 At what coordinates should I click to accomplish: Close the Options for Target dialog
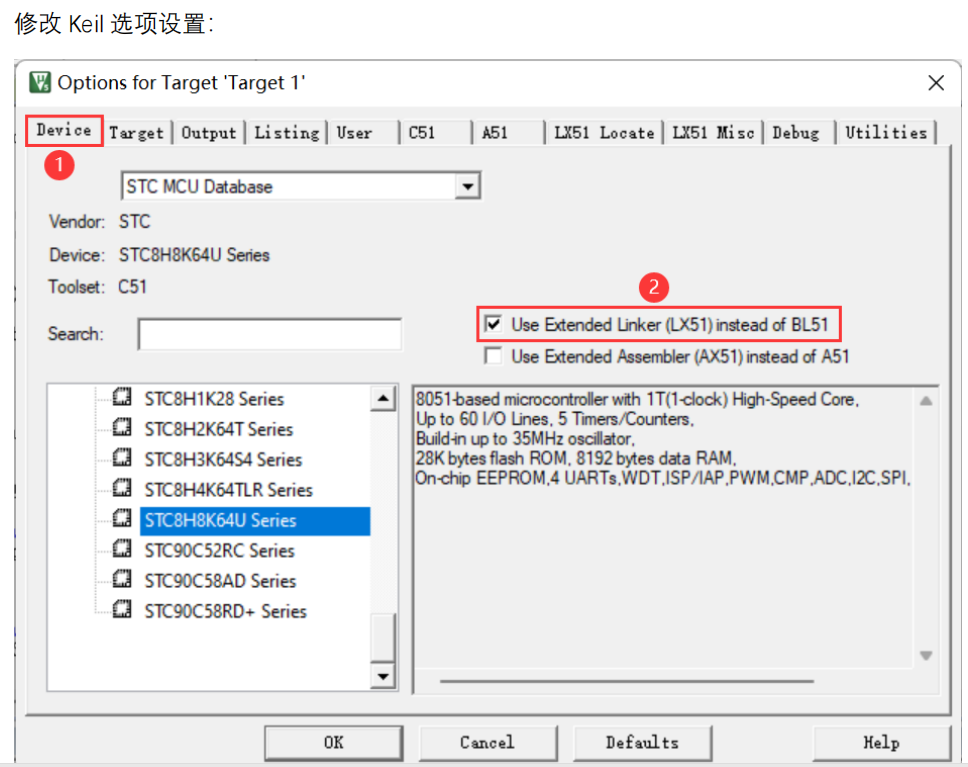(936, 83)
